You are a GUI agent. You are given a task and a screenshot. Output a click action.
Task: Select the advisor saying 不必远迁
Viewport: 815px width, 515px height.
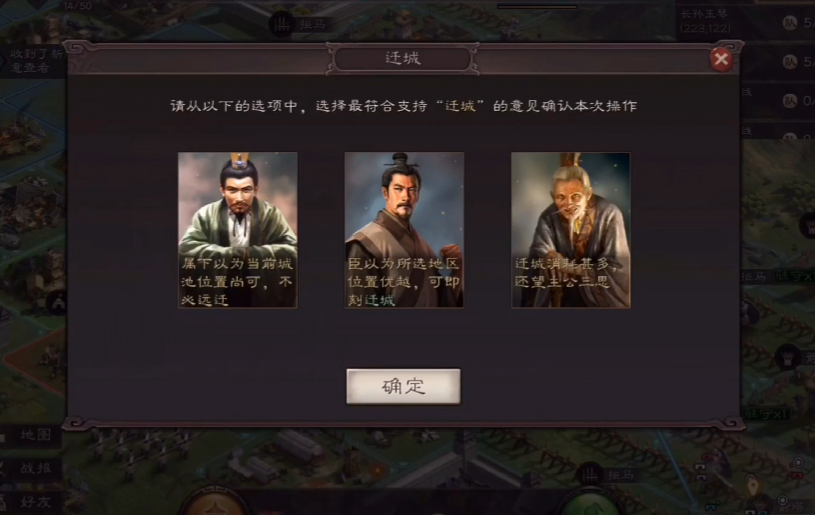pyautogui.click(x=238, y=230)
